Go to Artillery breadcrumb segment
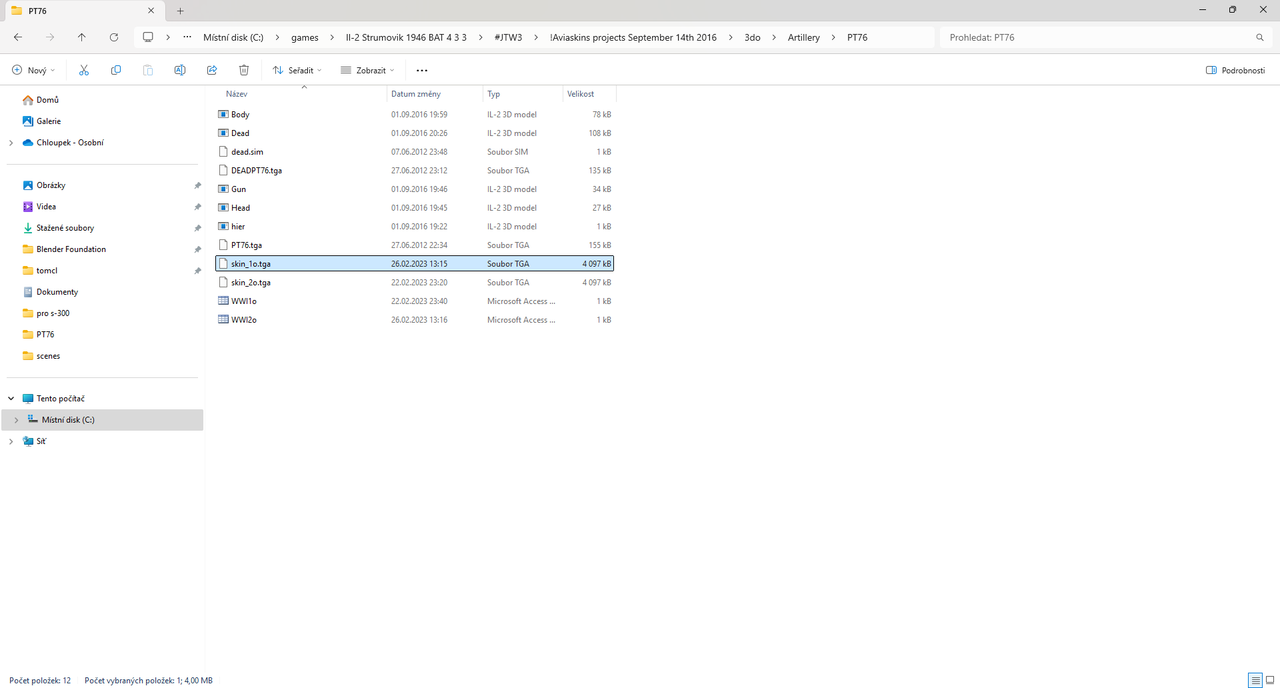This screenshot has width=1280, height=688. pyautogui.click(x=803, y=37)
